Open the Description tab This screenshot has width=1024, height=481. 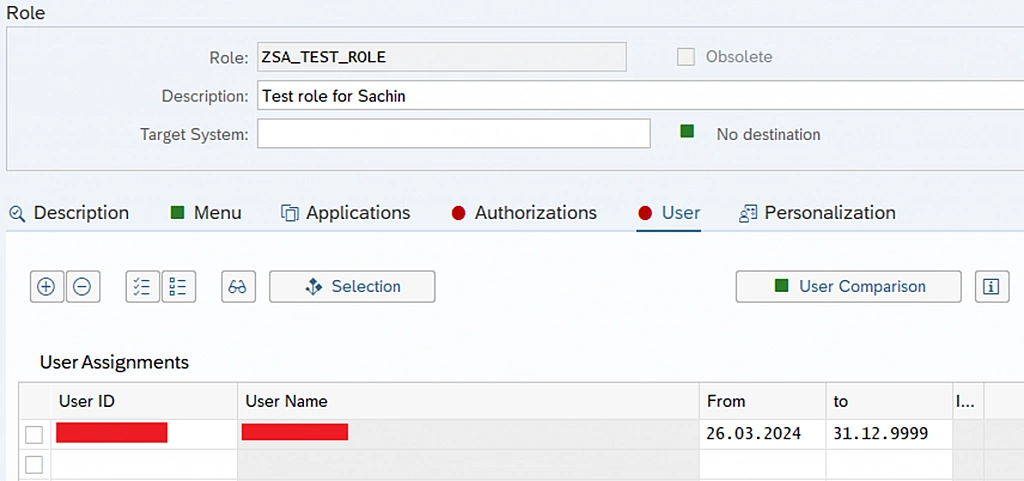[69, 213]
